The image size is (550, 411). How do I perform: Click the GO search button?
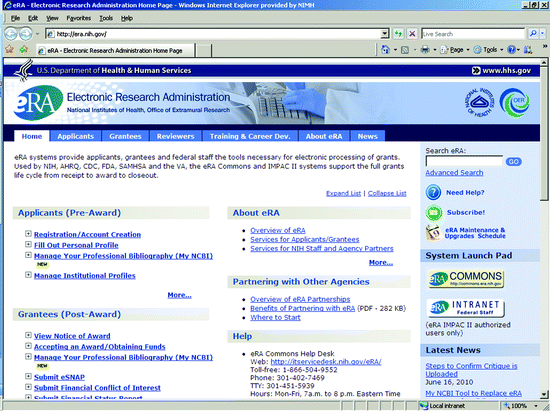click(x=514, y=162)
